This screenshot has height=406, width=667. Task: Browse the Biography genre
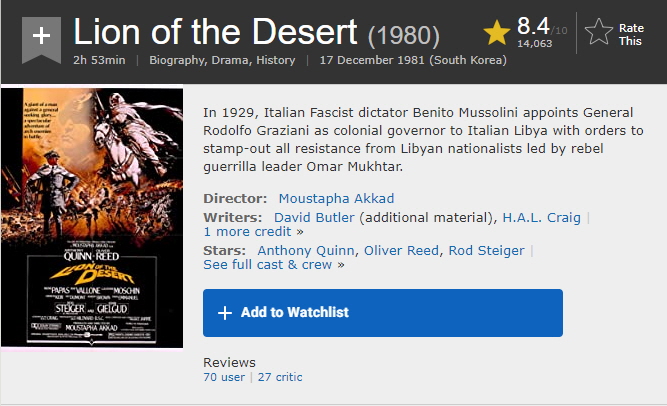179,60
